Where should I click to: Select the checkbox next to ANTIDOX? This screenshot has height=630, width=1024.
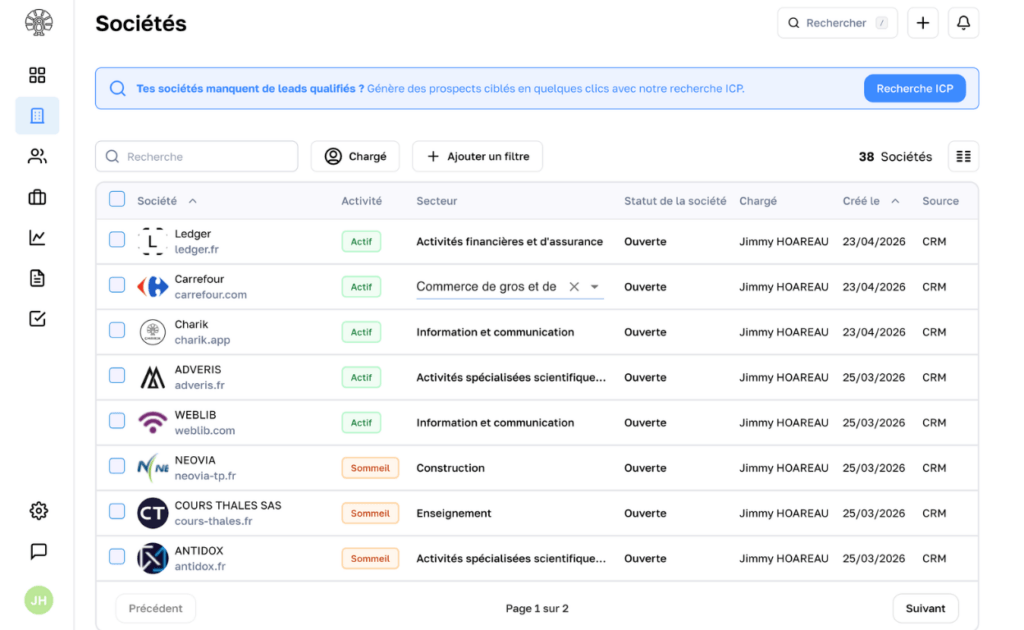coord(117,558)
